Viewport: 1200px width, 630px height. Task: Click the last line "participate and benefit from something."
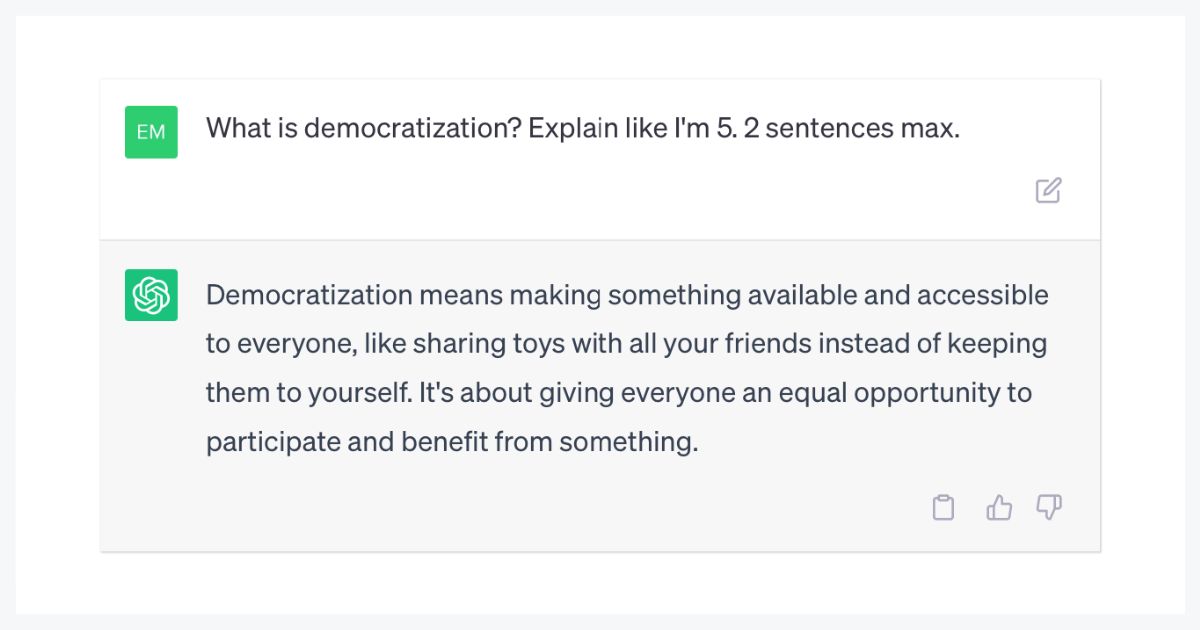[451, 441]
